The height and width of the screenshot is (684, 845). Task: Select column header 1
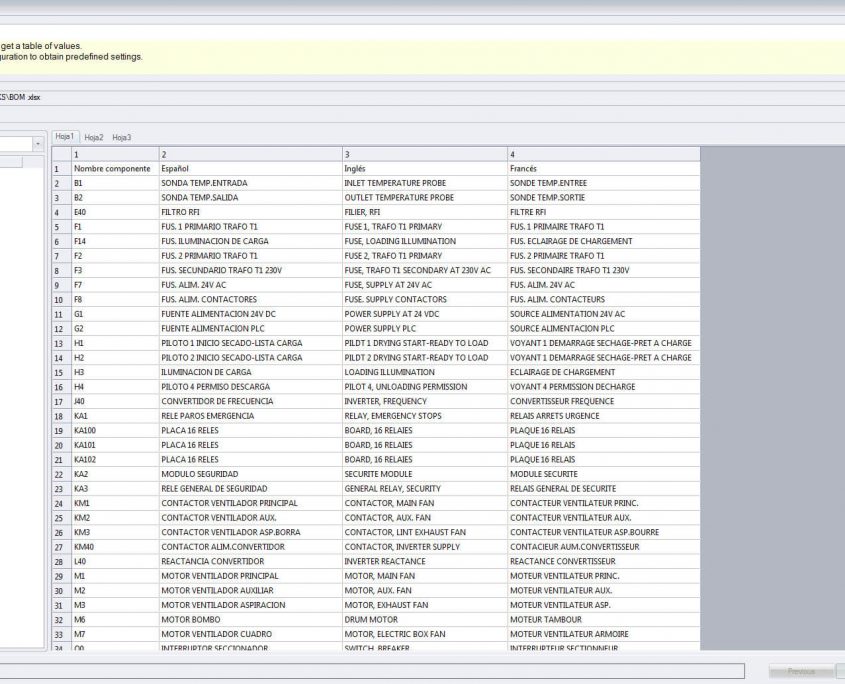(x=115, y=154)
